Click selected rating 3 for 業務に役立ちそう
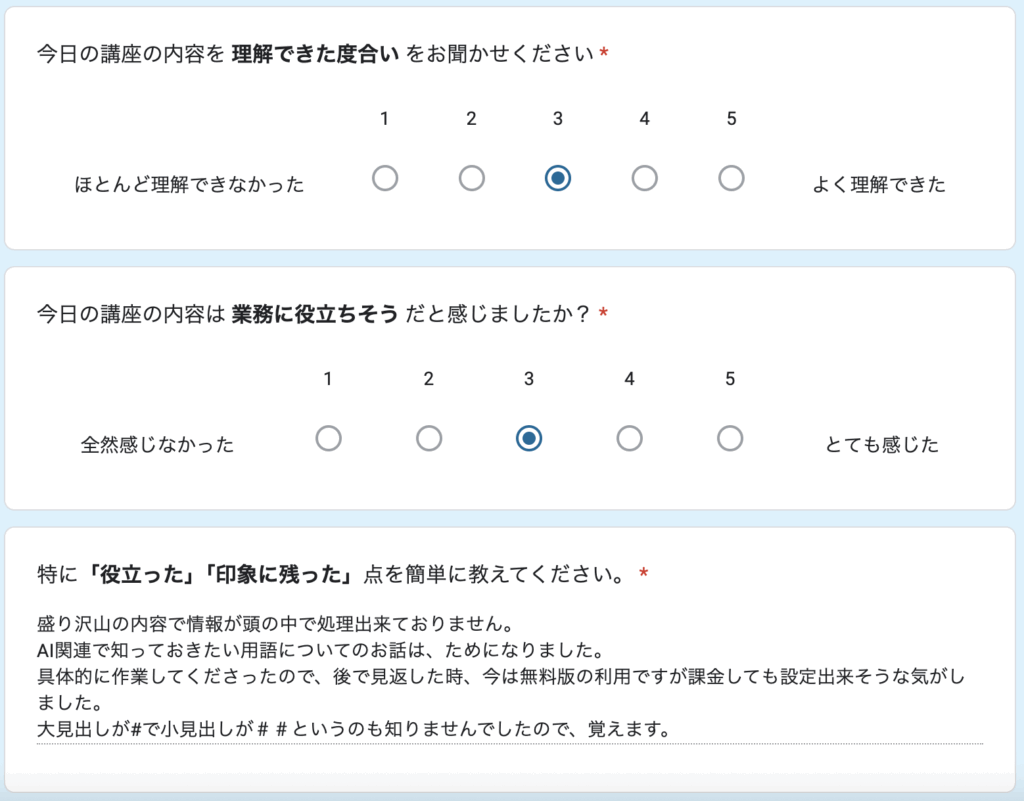This screenshot has width=1024, height=801. [529, 439]
